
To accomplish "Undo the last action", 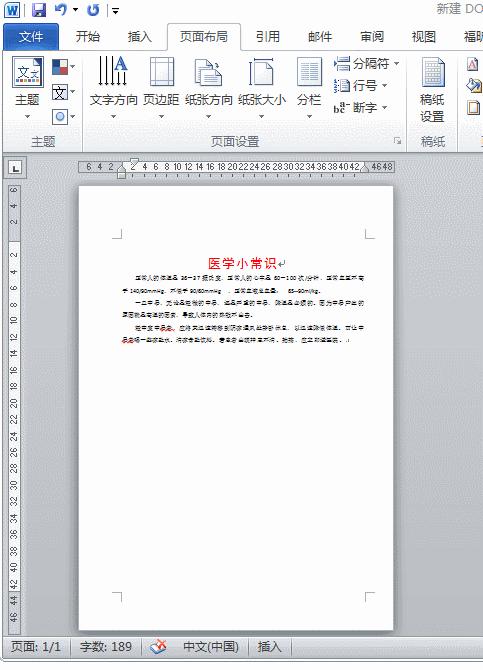I will 61,9.
